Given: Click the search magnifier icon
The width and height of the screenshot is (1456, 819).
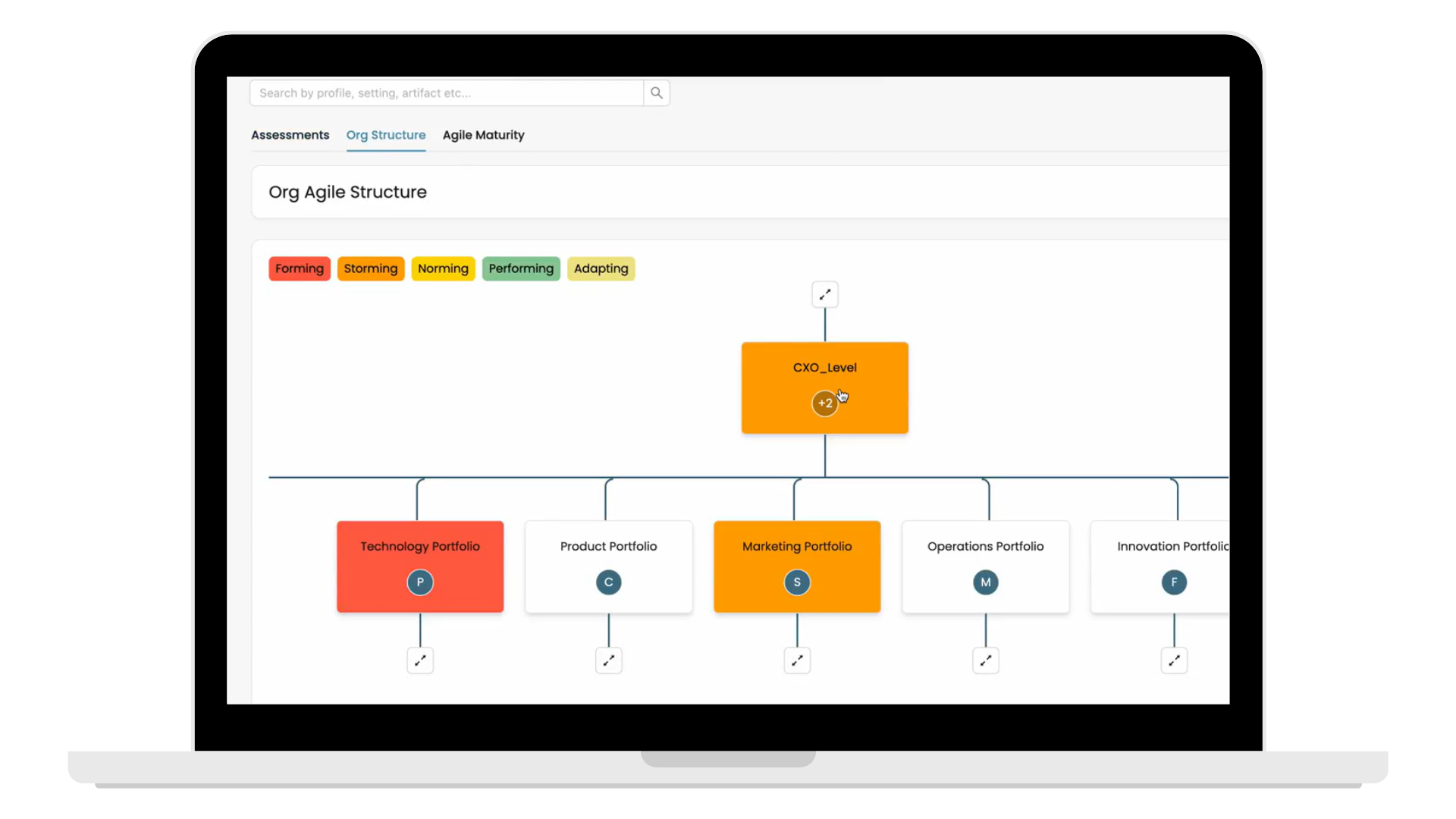Looking at the screenshot, I should pyautogui.click(x=657, y=93).
